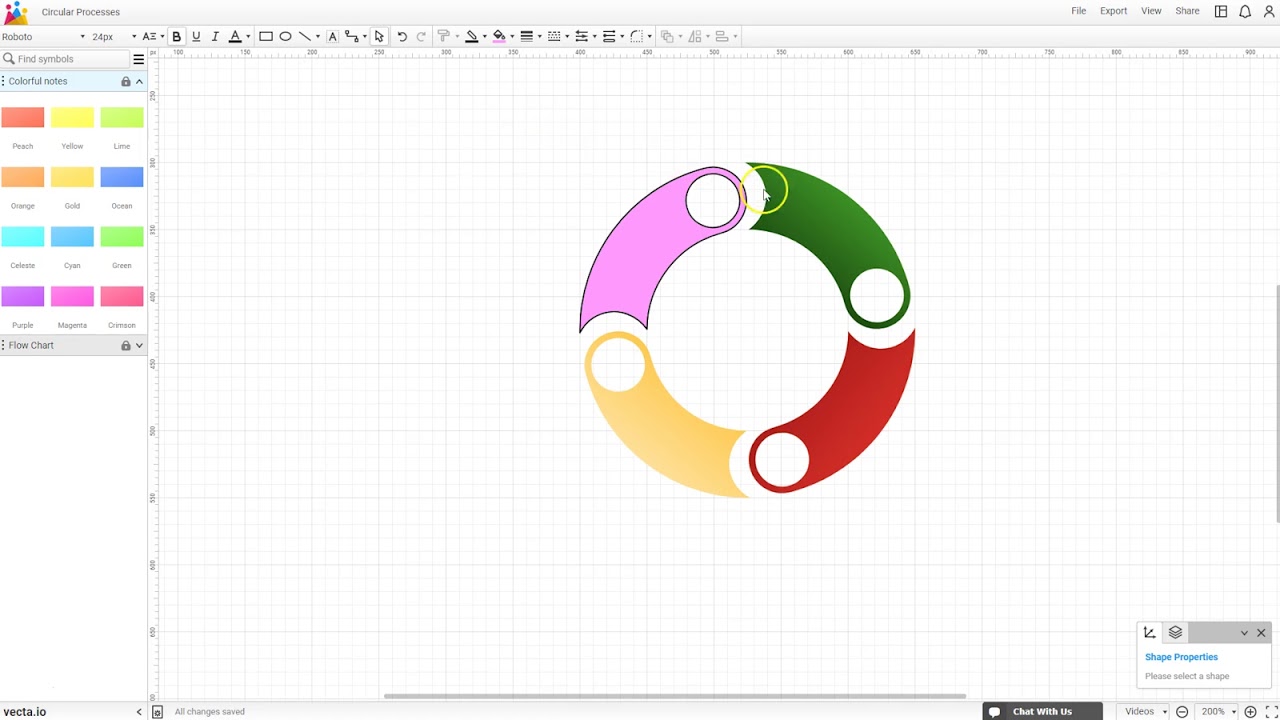
Task: Open the stroke color pen tool
Action: pos(472,37)
